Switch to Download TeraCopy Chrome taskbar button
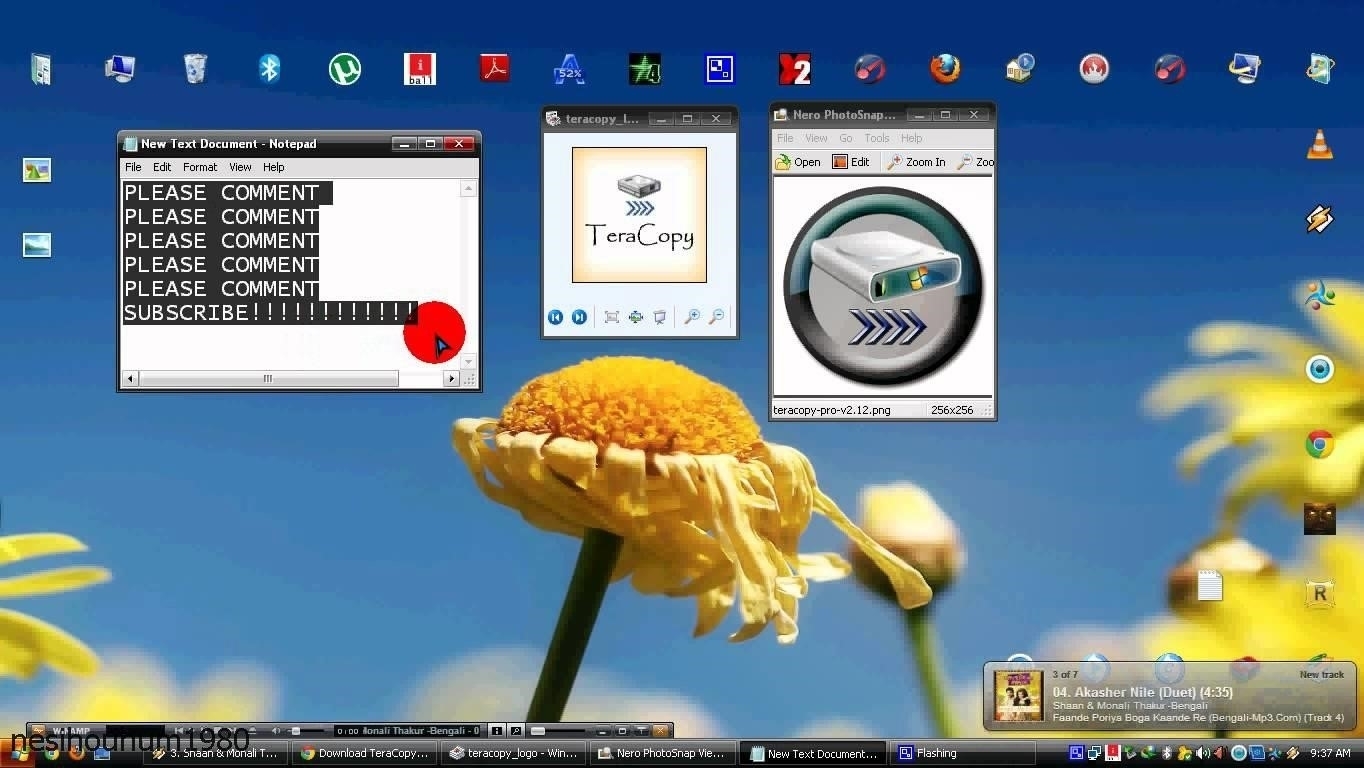The image size is (1364, 768). point(365,753)
